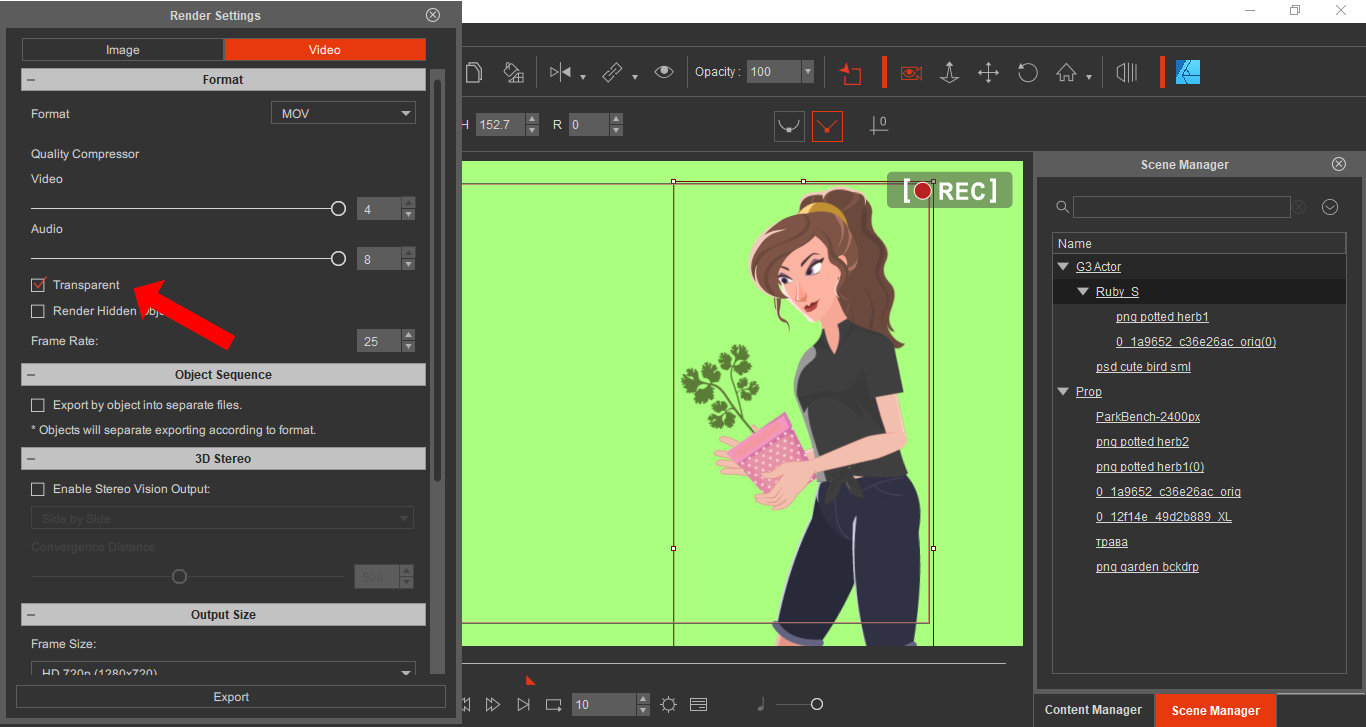Uncheck the Transparent checkbox
The width and height of the screenshot is (1366, 727).
point(38,285)
